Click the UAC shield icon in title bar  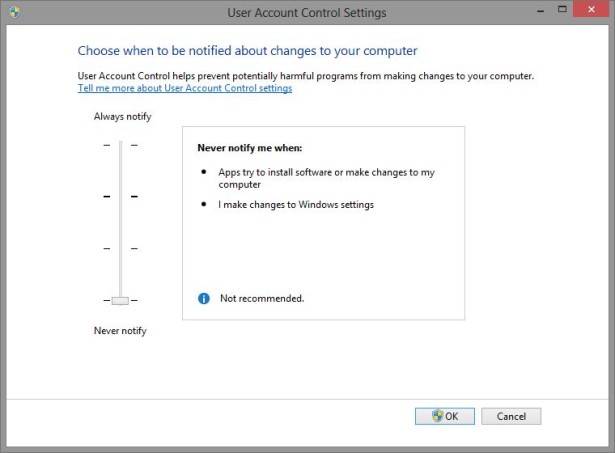pyautogui.click(x=15, y=12)
